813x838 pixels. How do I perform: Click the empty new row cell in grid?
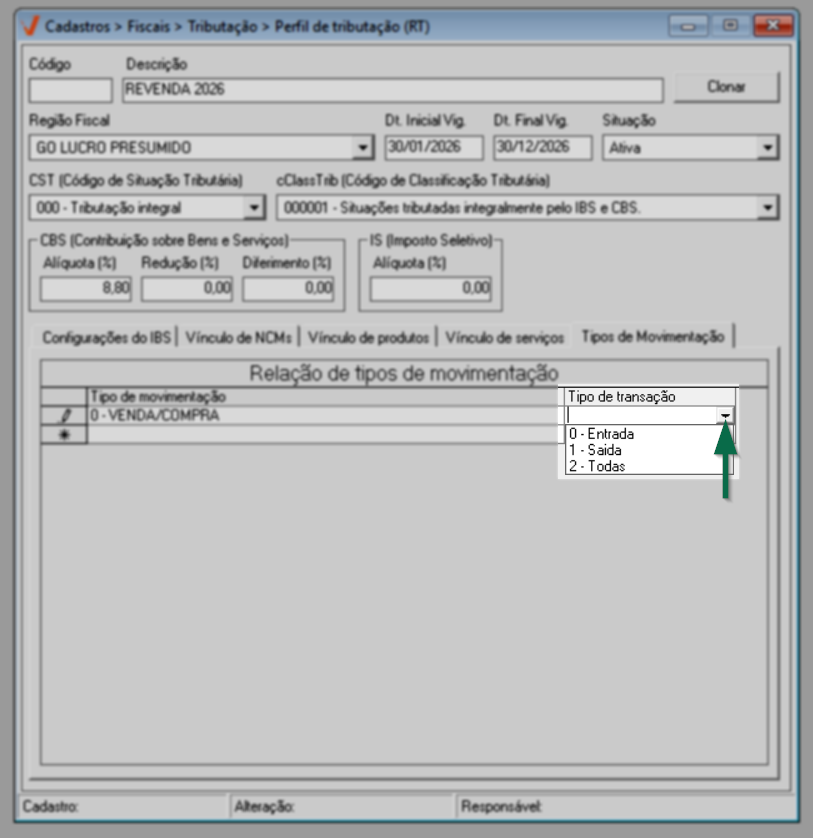325,435
